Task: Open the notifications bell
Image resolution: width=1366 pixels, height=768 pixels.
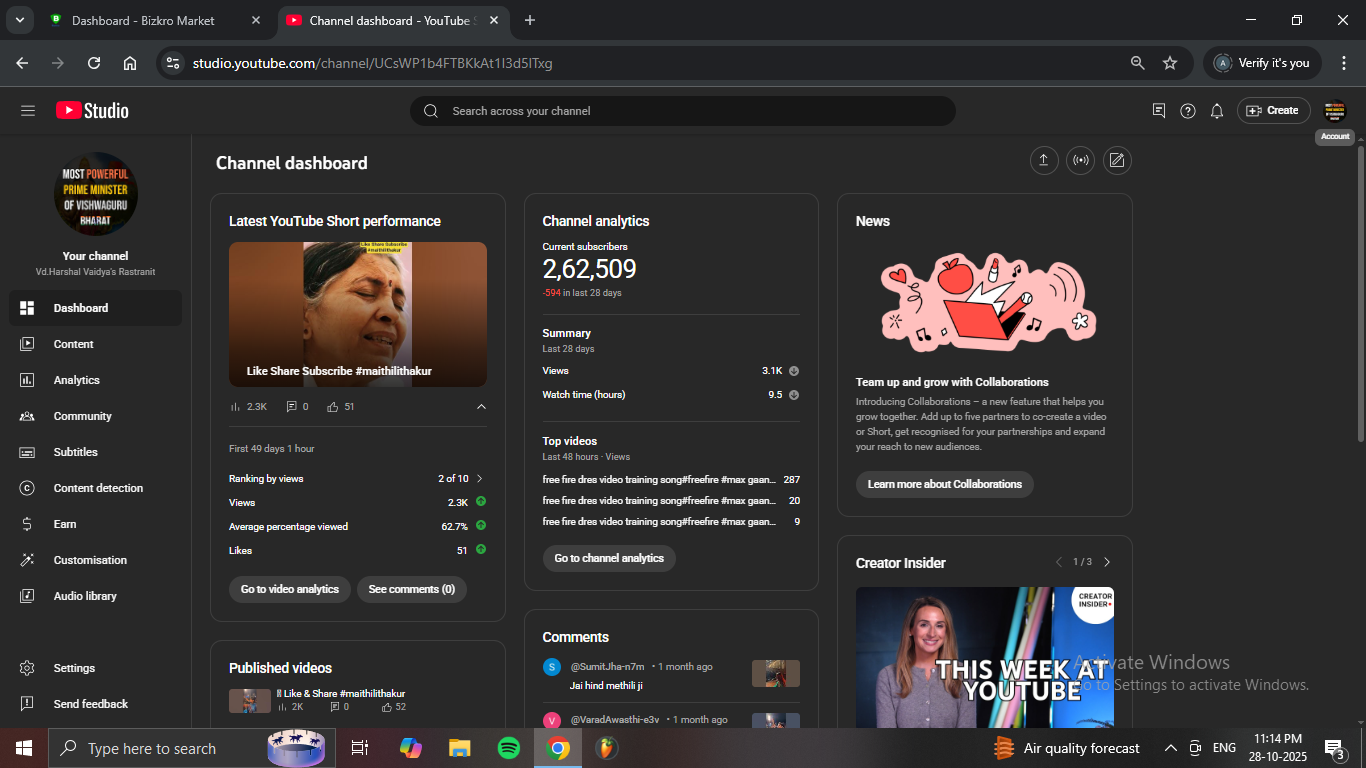Action: pos(1216,111)
